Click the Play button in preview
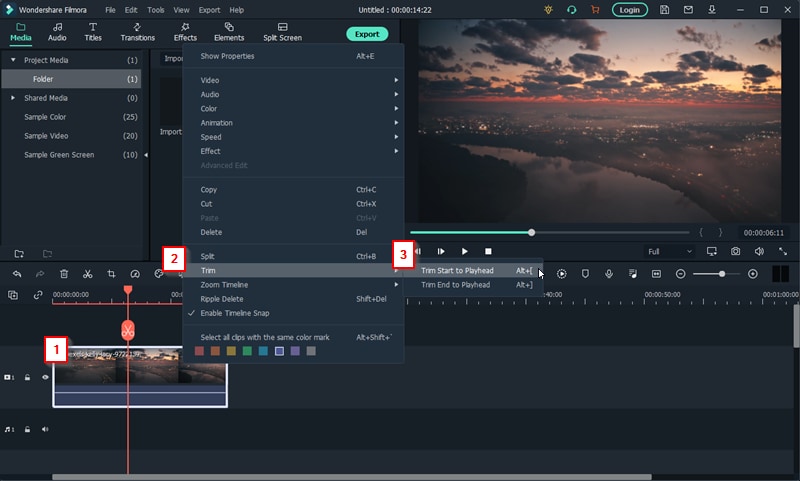 tap(464, 251)
